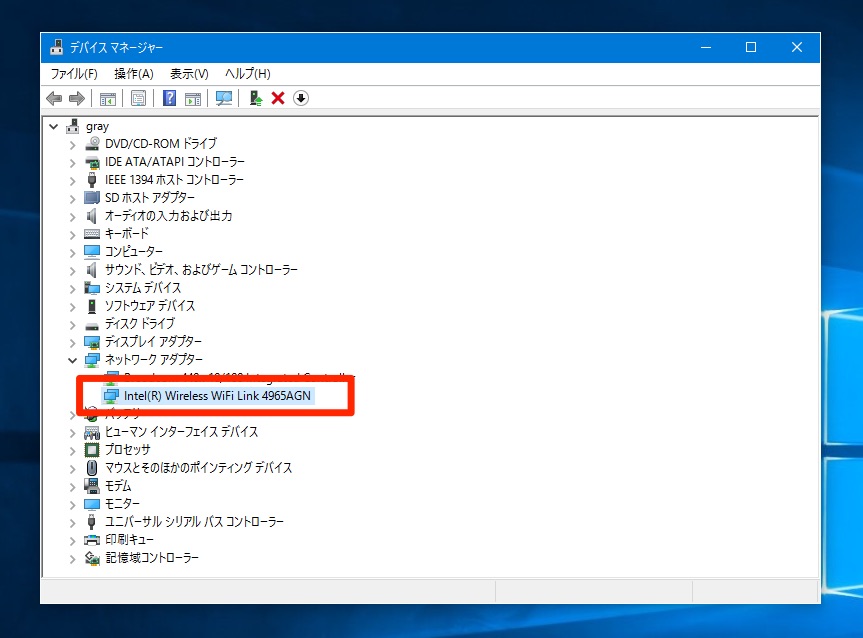Click the update driver icon with green arrow
Screen dimensions: 863x638
coord(256,98)
